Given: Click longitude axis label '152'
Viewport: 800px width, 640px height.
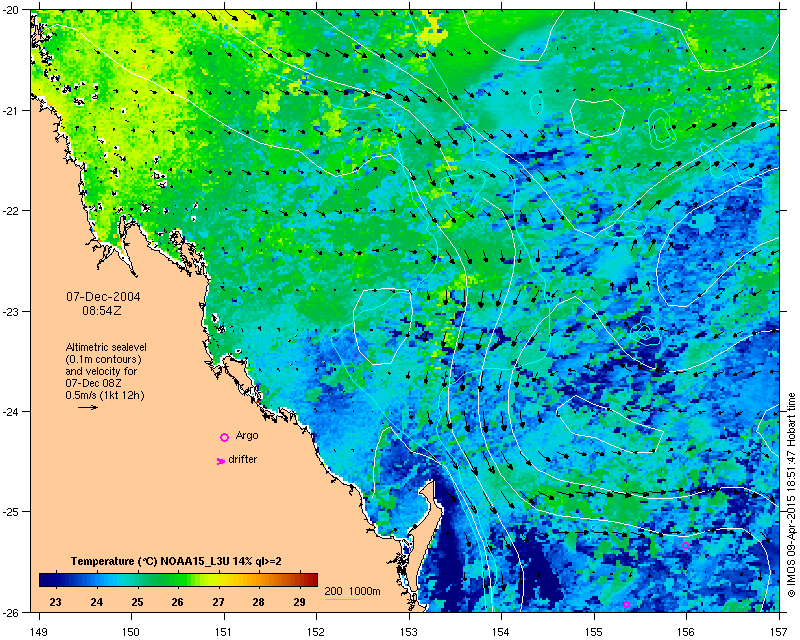Looking at the screenshot, I should point(316,631).
